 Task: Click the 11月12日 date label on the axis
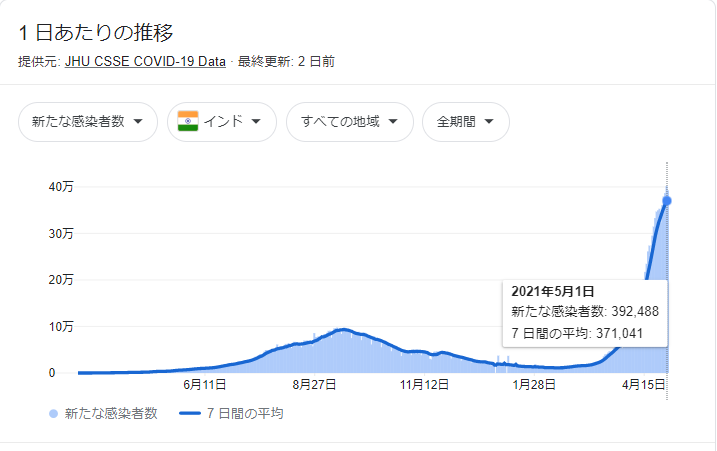(424, 385)
